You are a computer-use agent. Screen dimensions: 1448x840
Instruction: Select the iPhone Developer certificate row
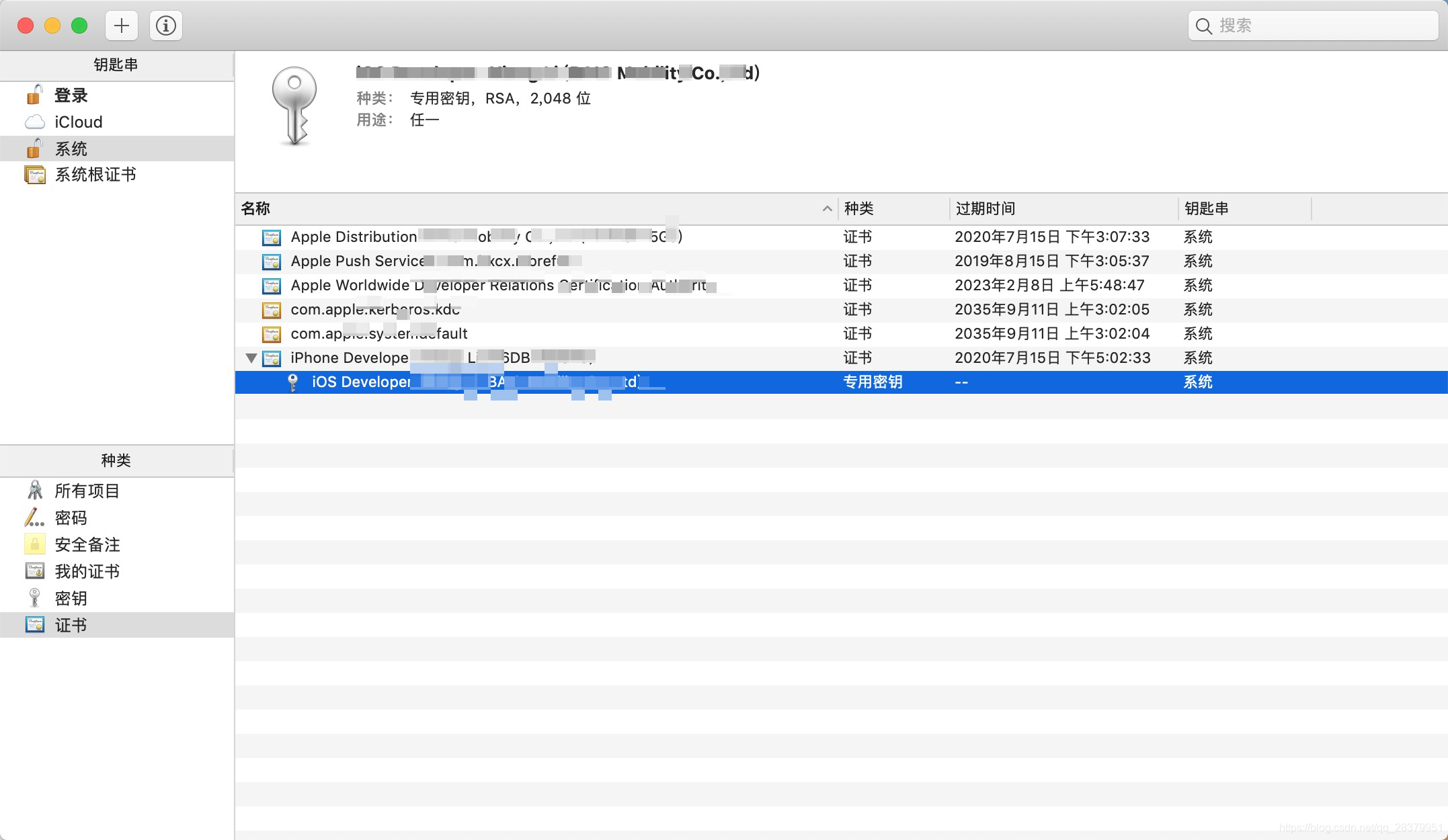tap(841, 358)
